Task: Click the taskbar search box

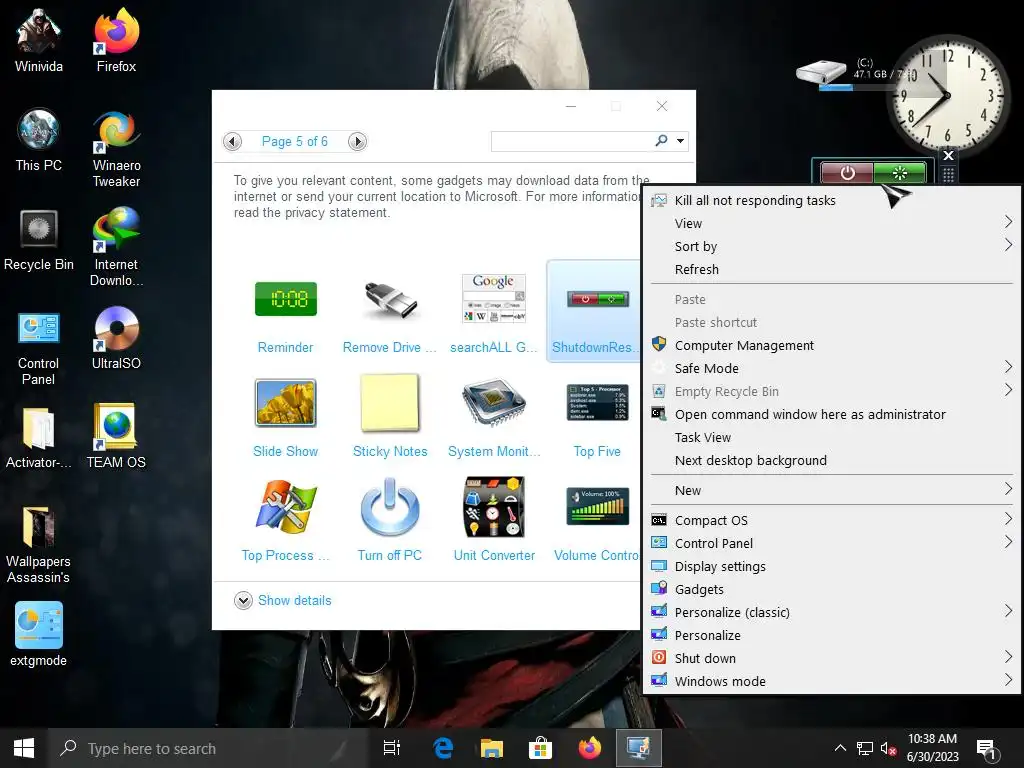Action: click(209, 748)
